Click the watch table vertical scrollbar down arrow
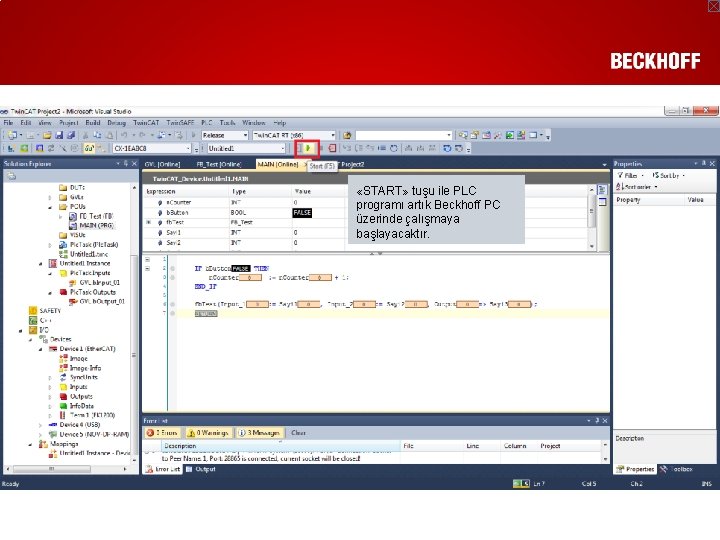Image resolution: width=720 pixels, height=540 pixels. point(592,247)
